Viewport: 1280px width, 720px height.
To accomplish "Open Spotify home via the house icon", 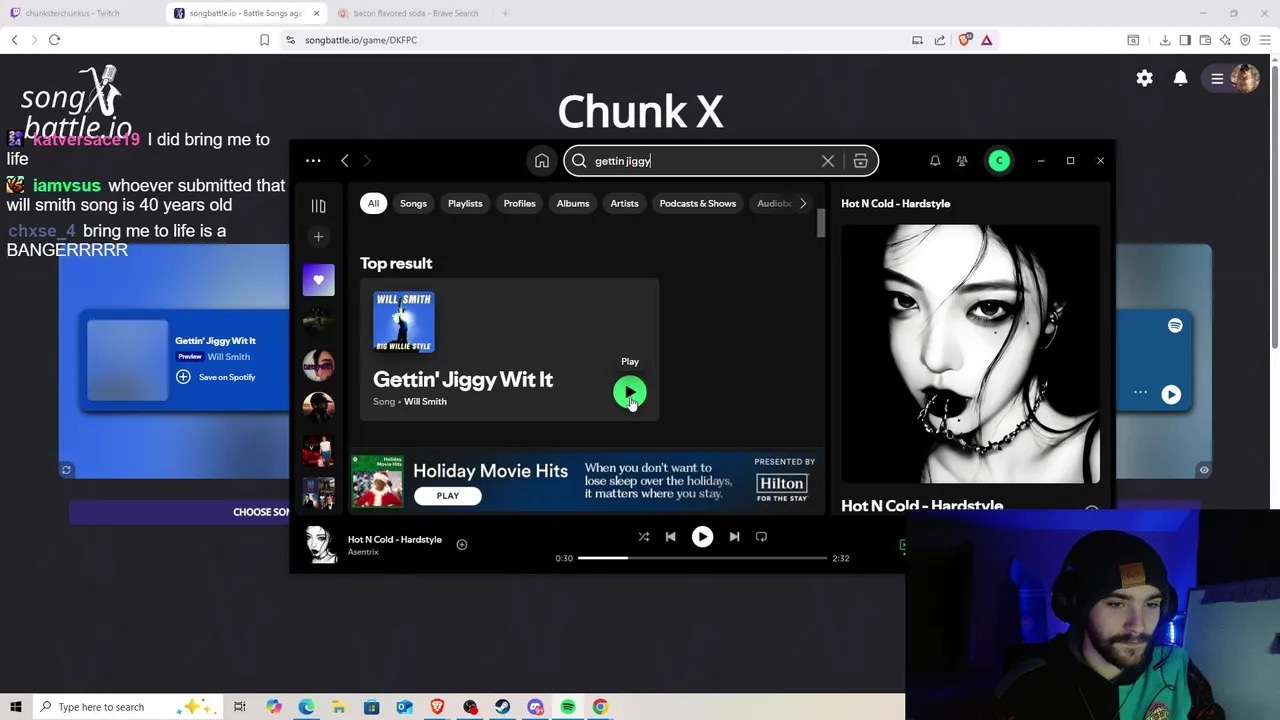I will click(542, 161).
